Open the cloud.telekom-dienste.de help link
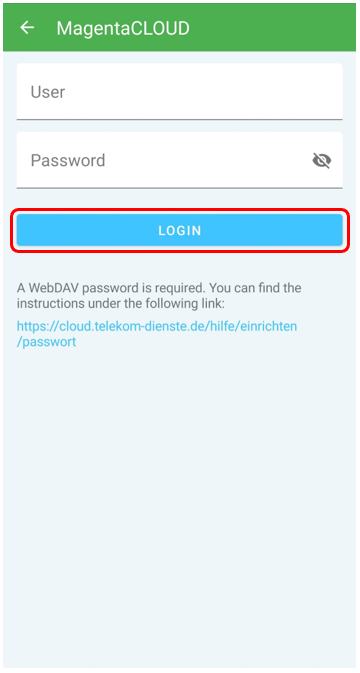This screenshot has width=360, height=673. coord(157,334)
